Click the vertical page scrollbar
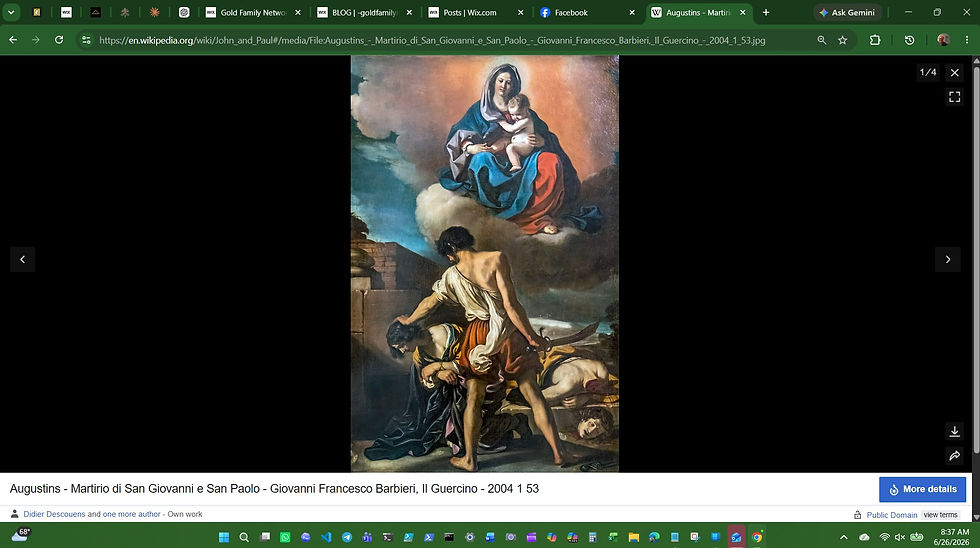 pyautogui.click(x=976, y=259)
